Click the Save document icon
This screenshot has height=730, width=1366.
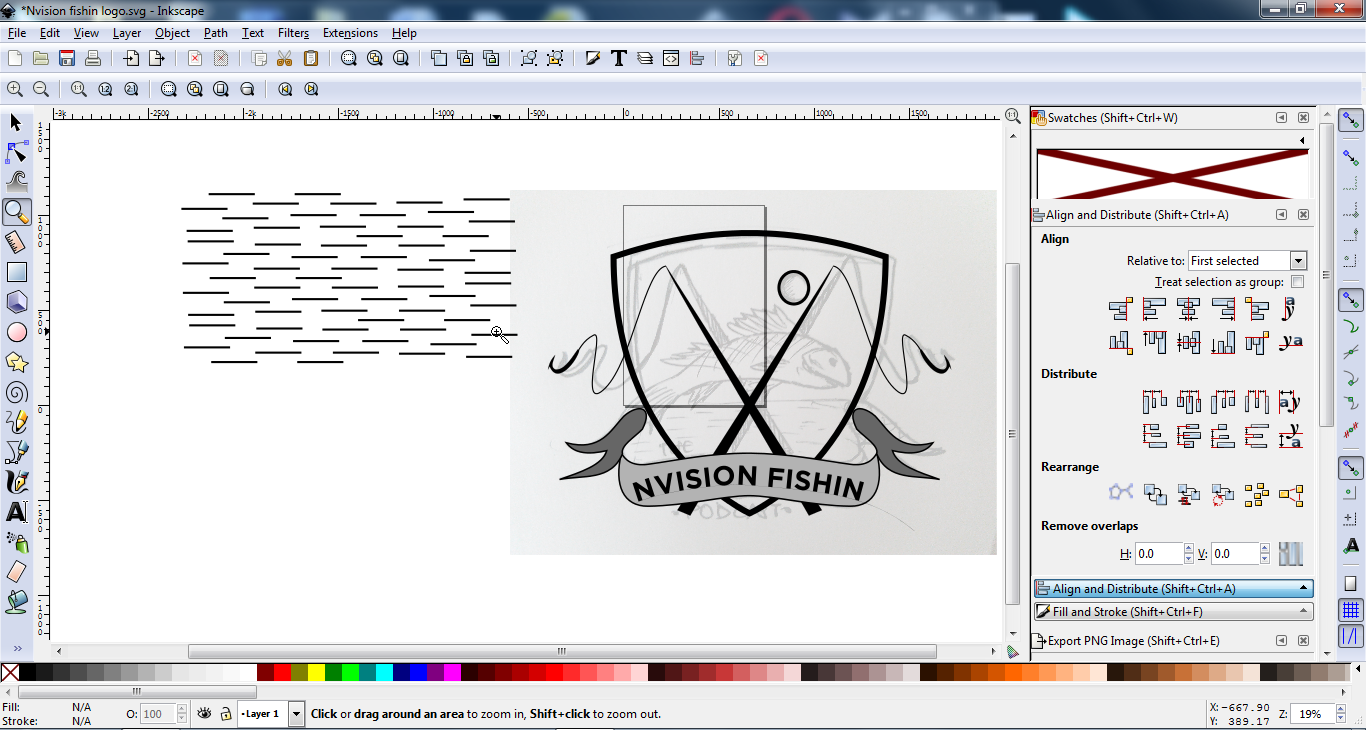coord(67,59)
